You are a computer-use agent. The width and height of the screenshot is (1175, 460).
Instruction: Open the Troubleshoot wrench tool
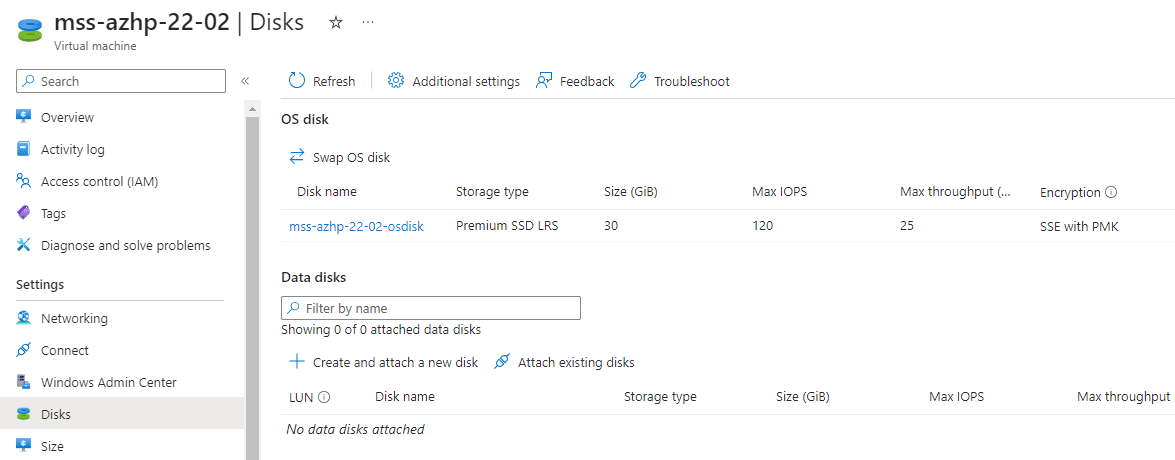click(638, 81)
